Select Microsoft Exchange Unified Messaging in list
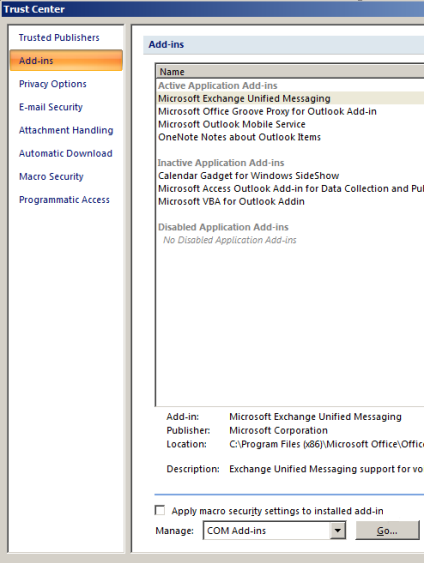This screenshot has width=424, height=563. (291, 98)
